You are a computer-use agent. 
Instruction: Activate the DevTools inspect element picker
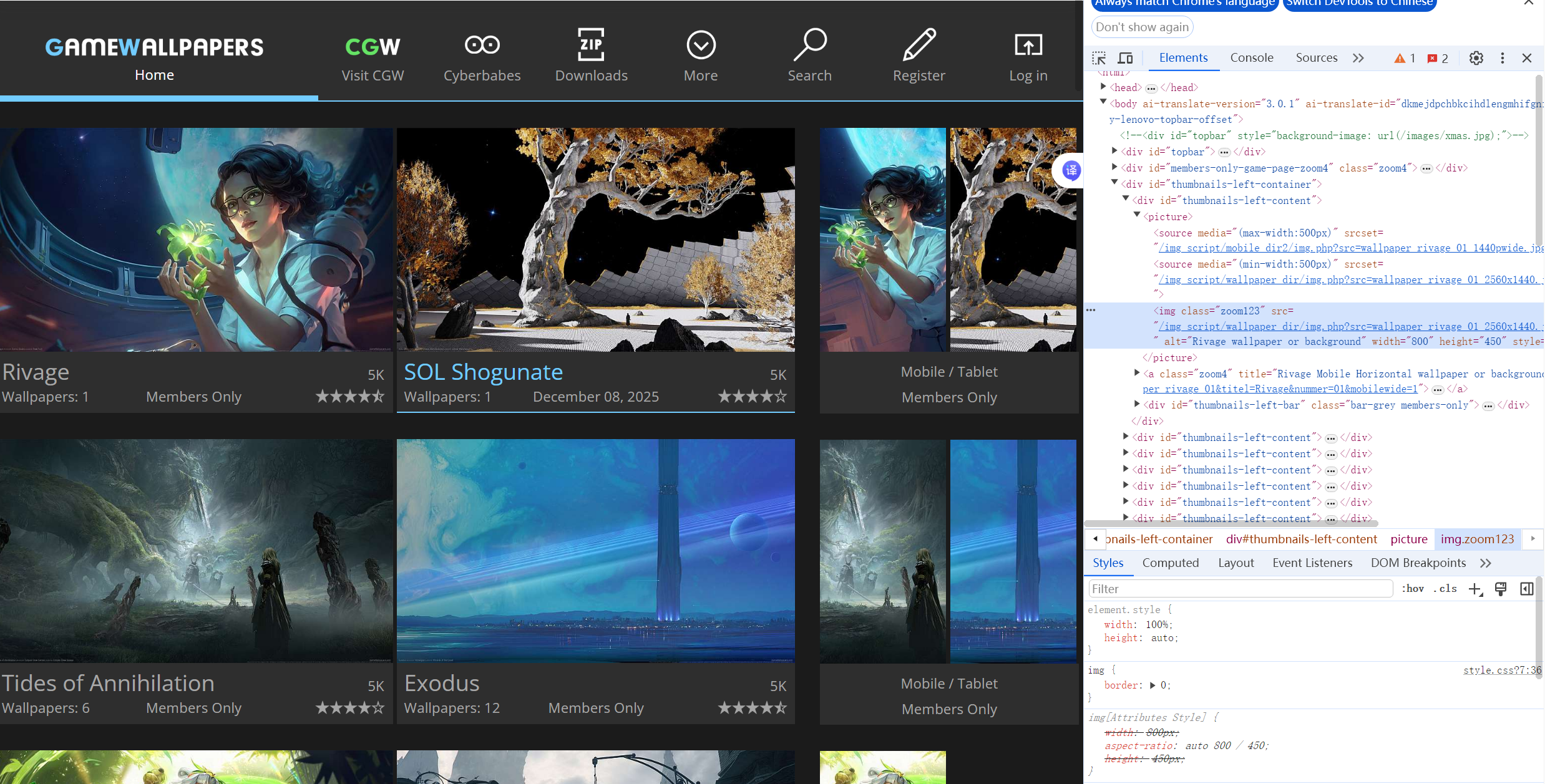click(1099, 58)
